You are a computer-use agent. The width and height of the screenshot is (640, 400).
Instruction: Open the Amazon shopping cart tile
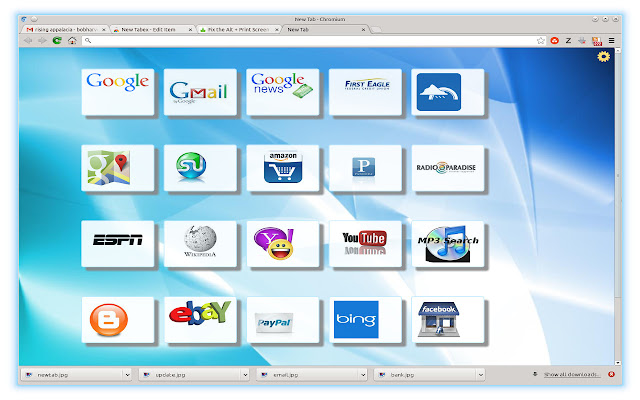(283, 168)
